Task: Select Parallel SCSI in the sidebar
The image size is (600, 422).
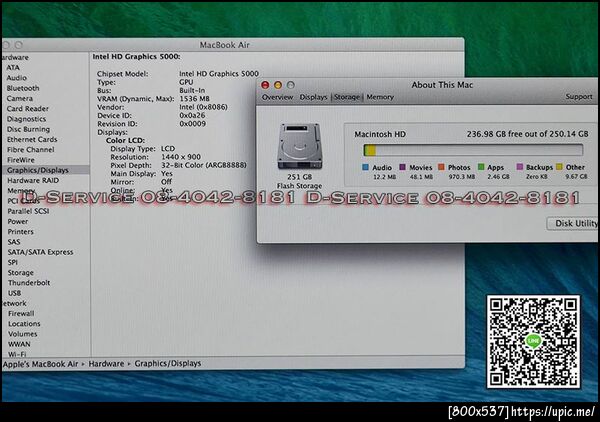Action: click(28, 211)
